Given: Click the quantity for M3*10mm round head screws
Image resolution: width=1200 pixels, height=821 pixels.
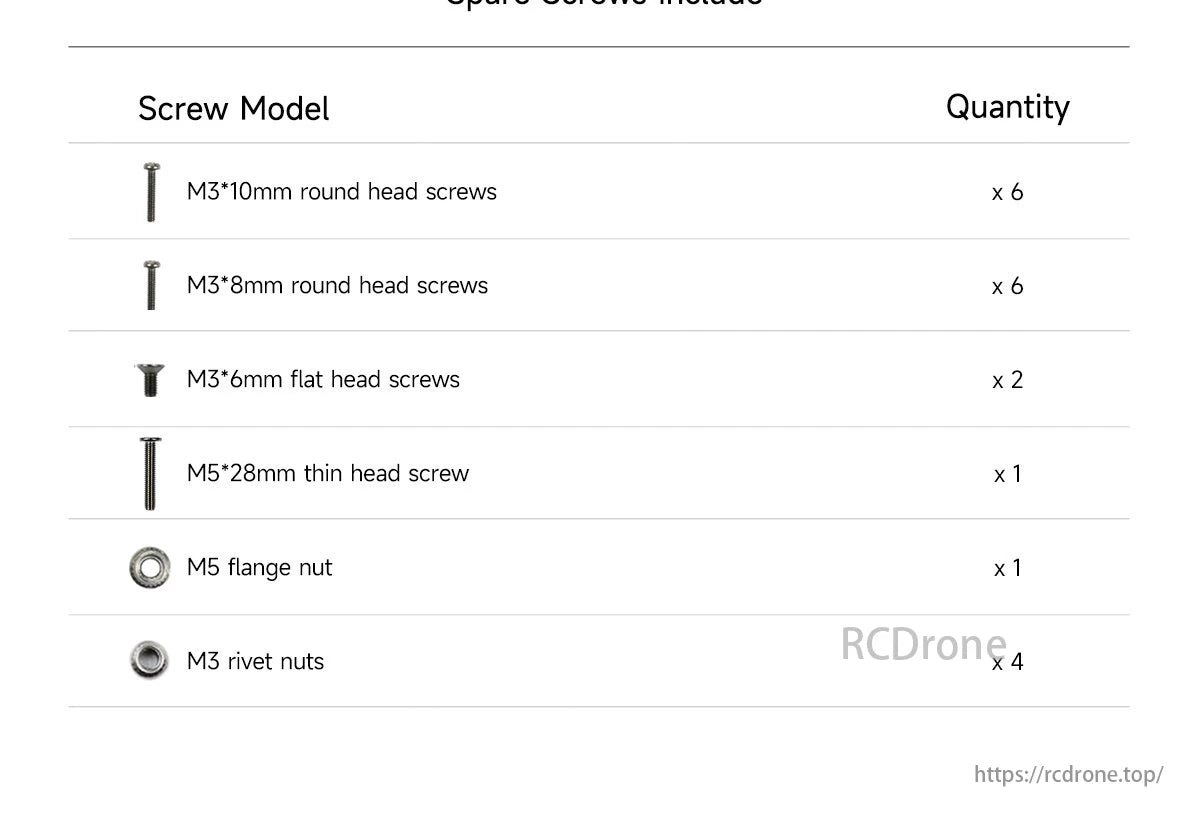Looking at the screenshot, I should point(1007,192).
